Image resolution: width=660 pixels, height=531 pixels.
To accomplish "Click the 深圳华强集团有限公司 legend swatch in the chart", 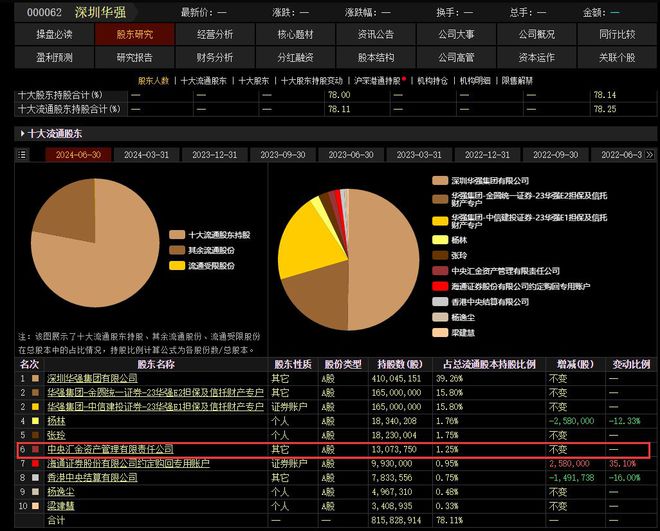I will click(440, 181).
